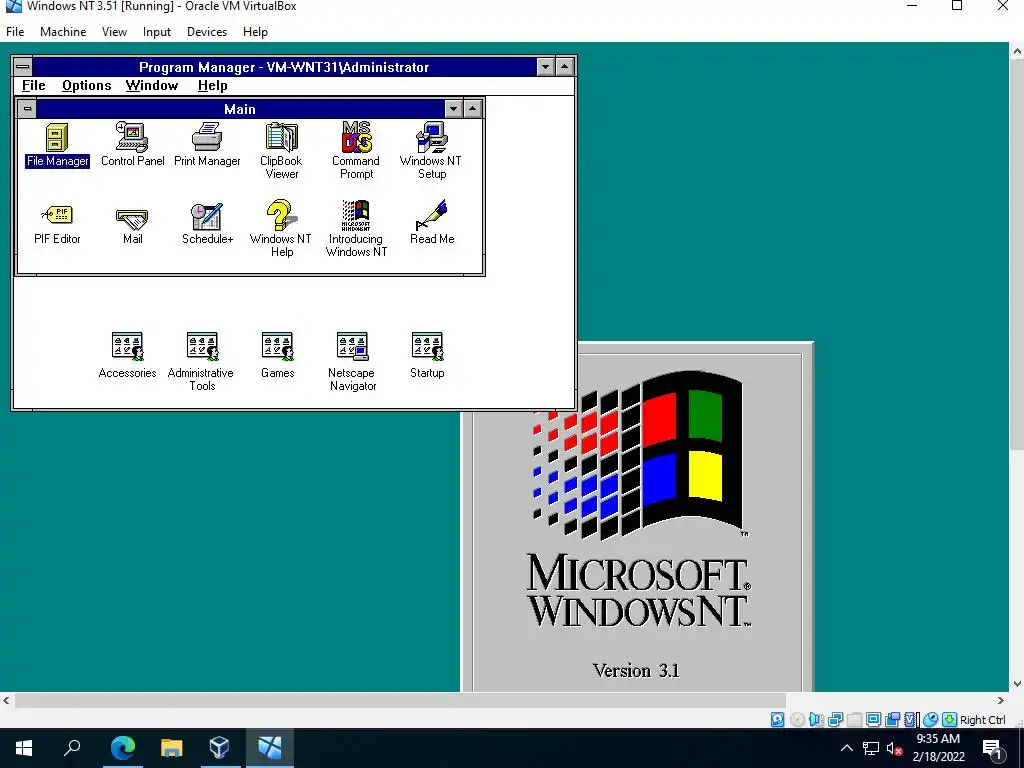Click the vertical scrollbar down arrow
The image size is (1024, 768).
point(1017,684)
